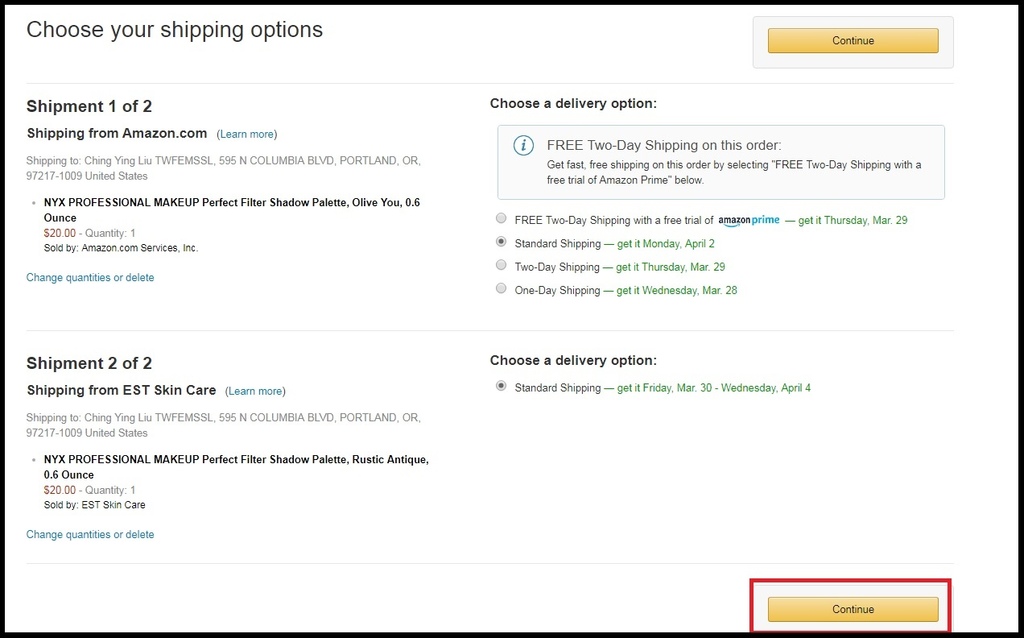Viewport: 1024px width, 638px height.
Task: Click the Amazon Prime logo
Action: [x=748, y=220]
